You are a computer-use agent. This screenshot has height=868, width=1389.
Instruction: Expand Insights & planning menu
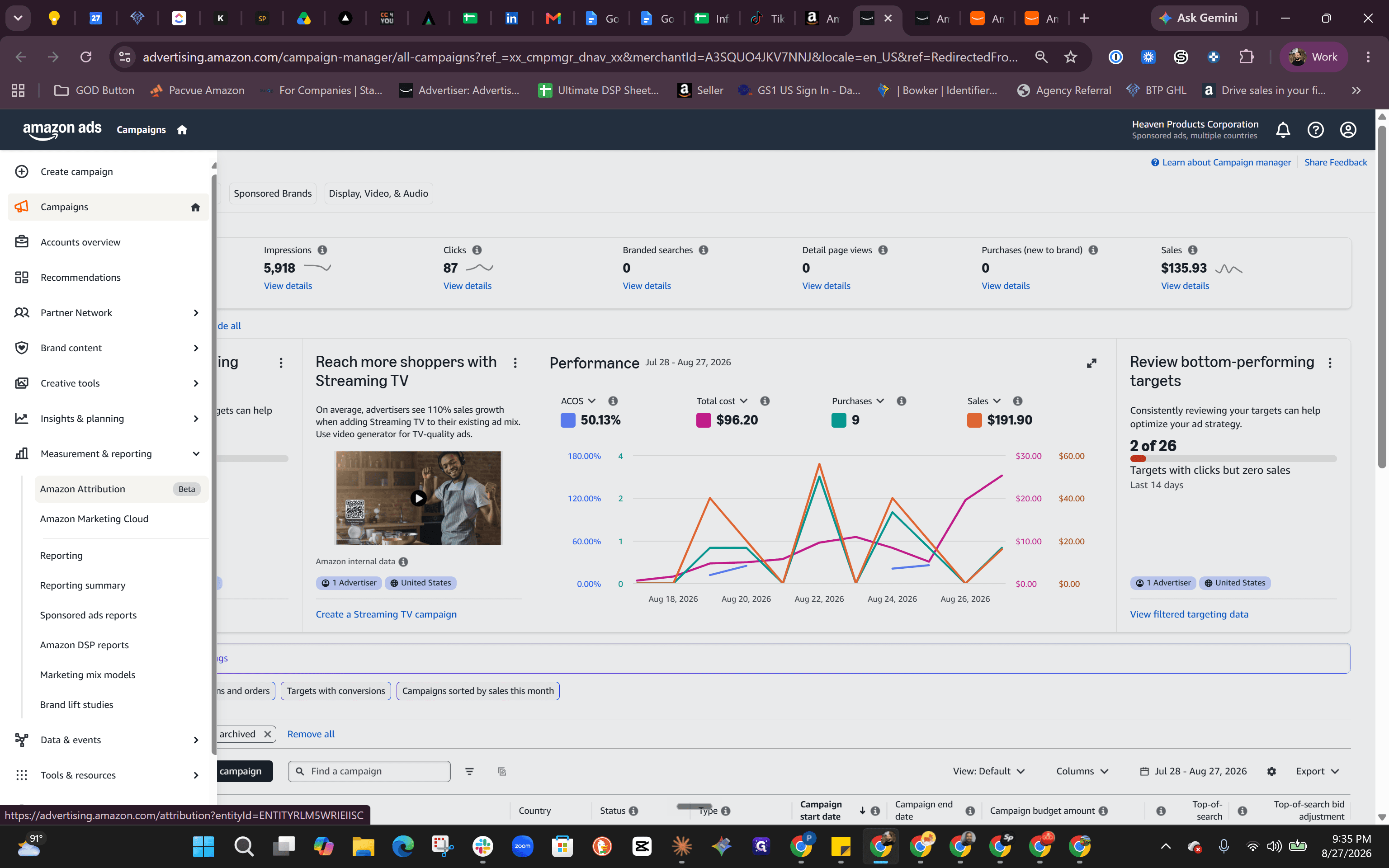[196, 419]
